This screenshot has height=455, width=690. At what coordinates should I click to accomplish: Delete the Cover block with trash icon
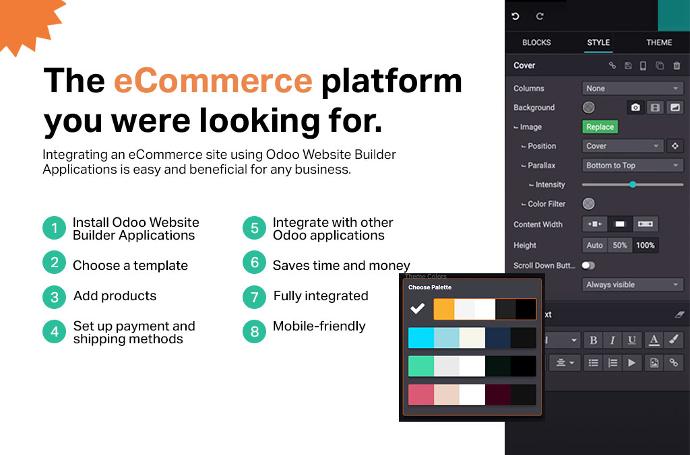click(677, 66)
